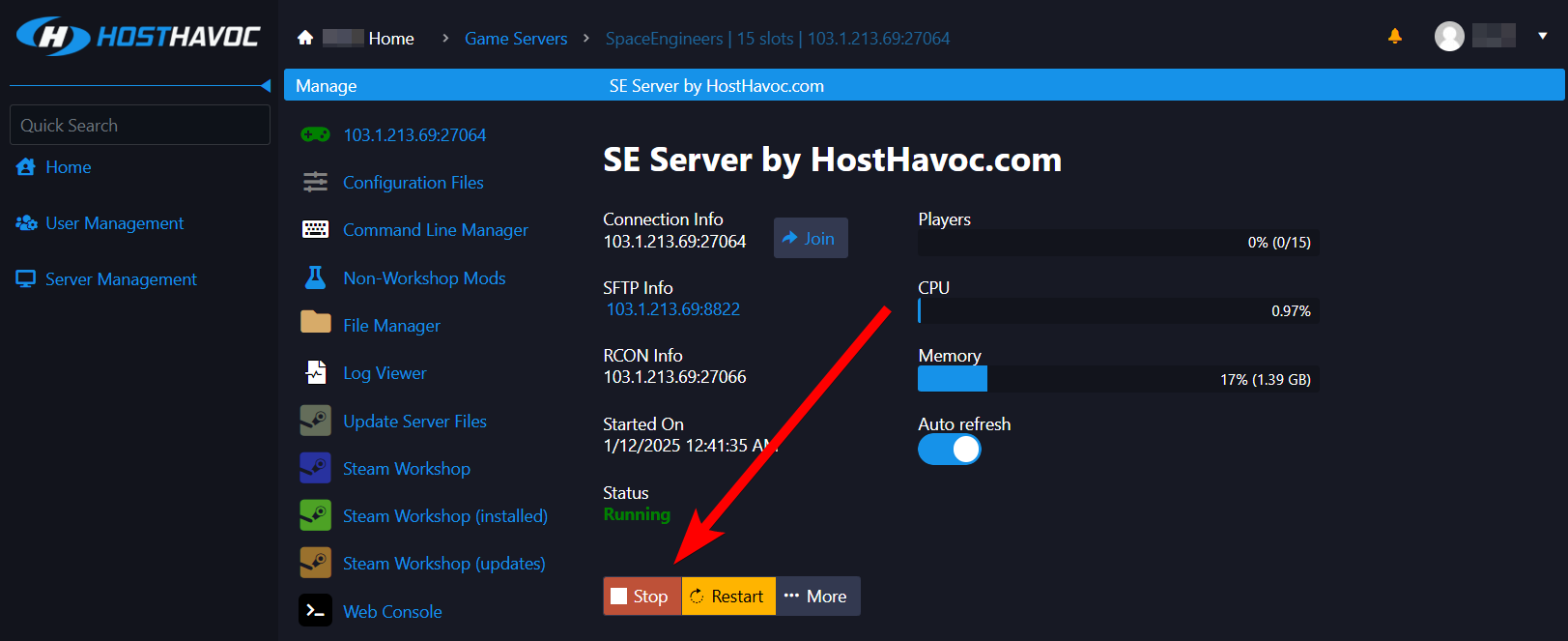Open the 103.1.213.69:27064 server link

414,135
